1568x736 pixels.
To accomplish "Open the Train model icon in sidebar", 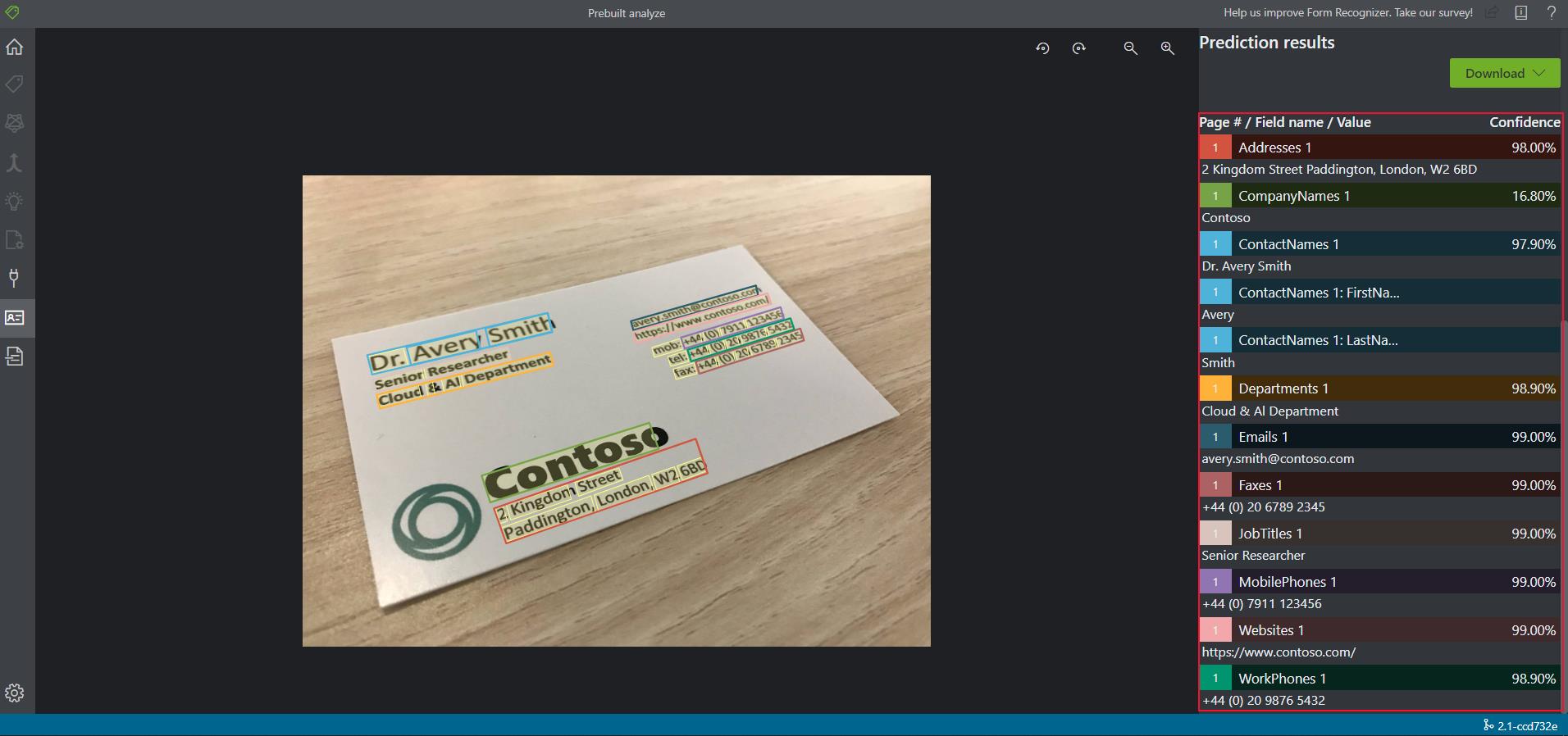I will click(15, 123).
